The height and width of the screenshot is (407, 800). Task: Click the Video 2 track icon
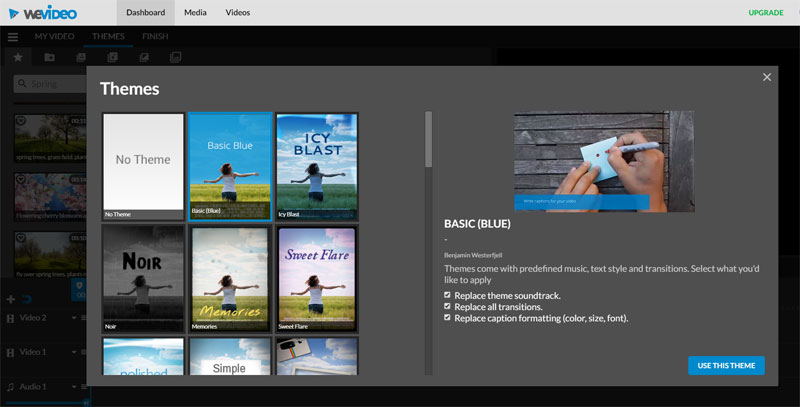pyautogui.click(x=10, y=318)
